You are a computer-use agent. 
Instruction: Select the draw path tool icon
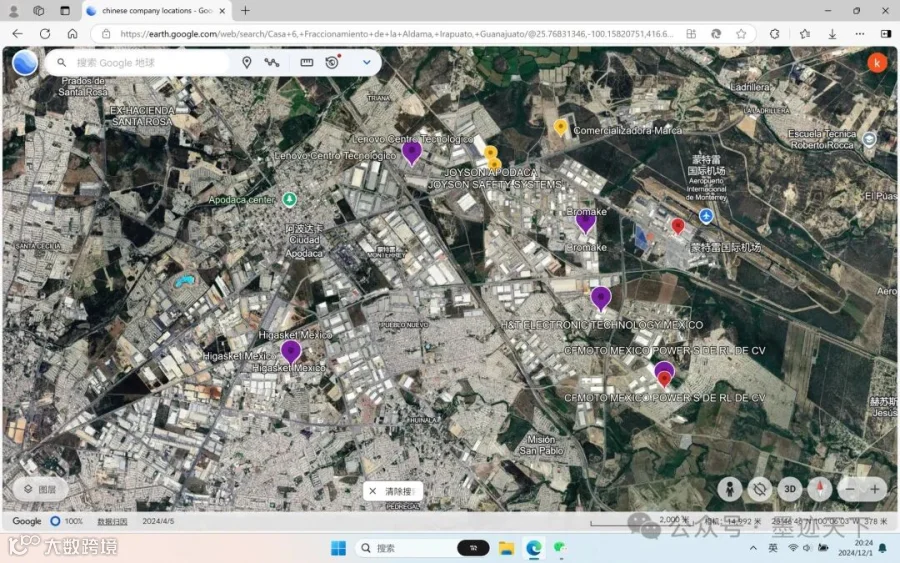[272, 63]
